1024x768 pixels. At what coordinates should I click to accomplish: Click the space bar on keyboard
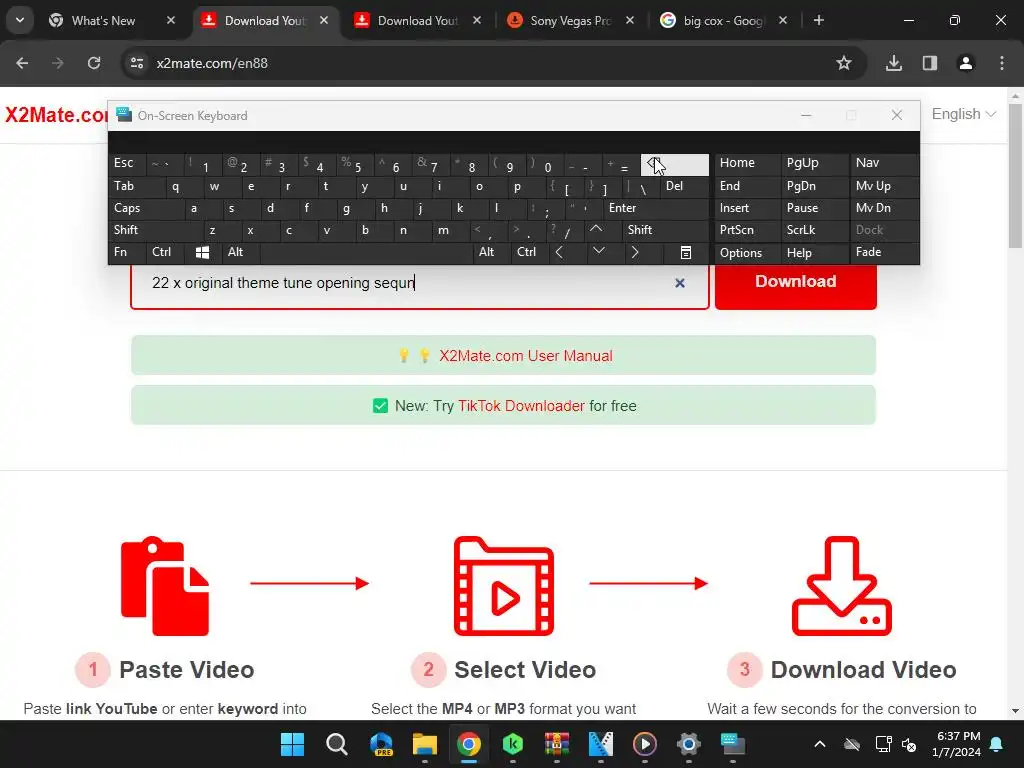tap(366, 252)
